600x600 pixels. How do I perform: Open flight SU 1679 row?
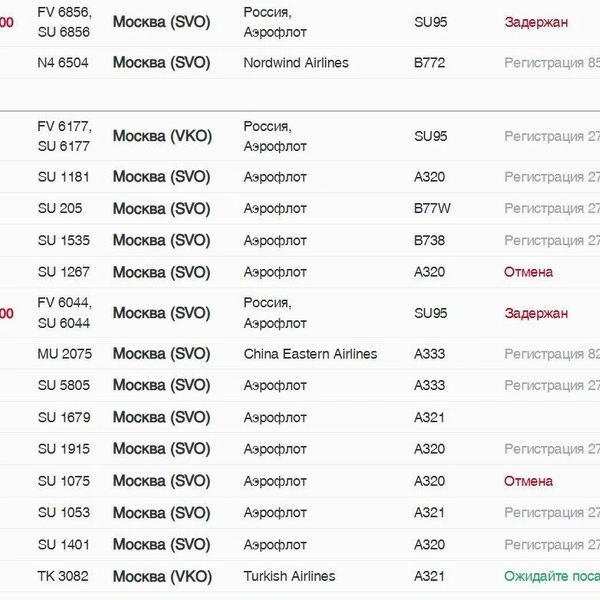click(x=300, y=417)
